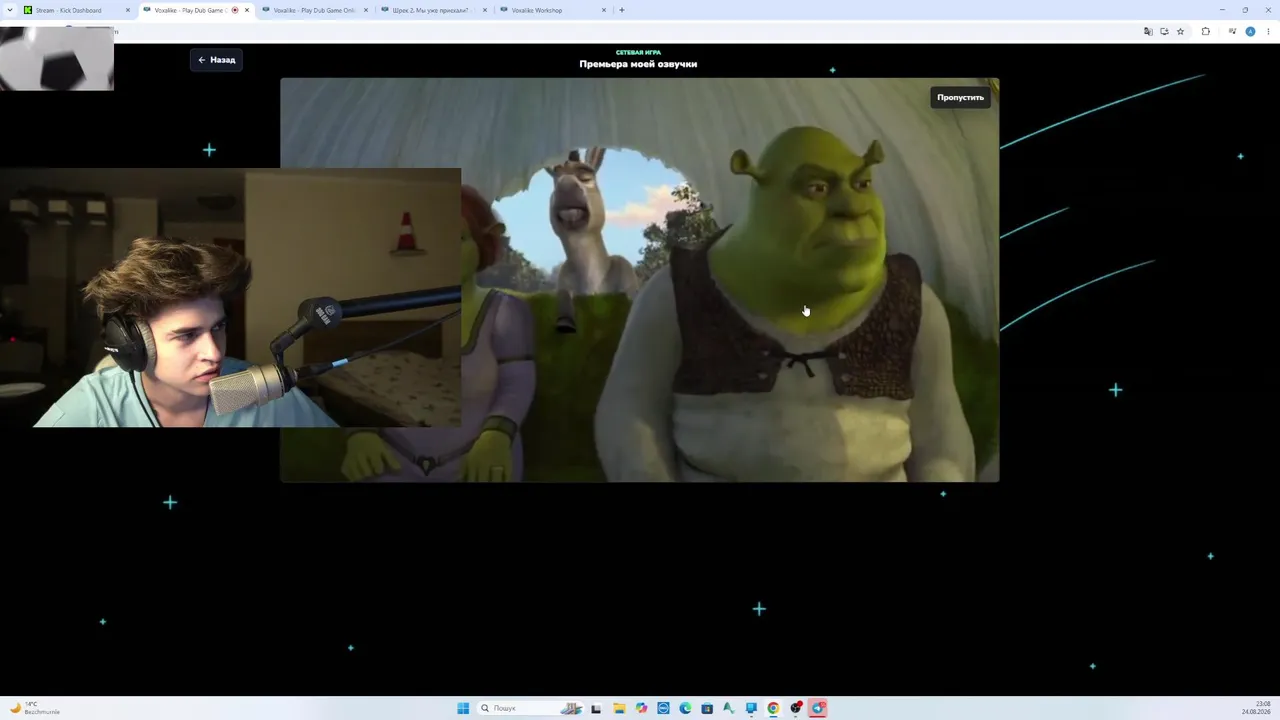Click the translate page icon

(1148, 31)
